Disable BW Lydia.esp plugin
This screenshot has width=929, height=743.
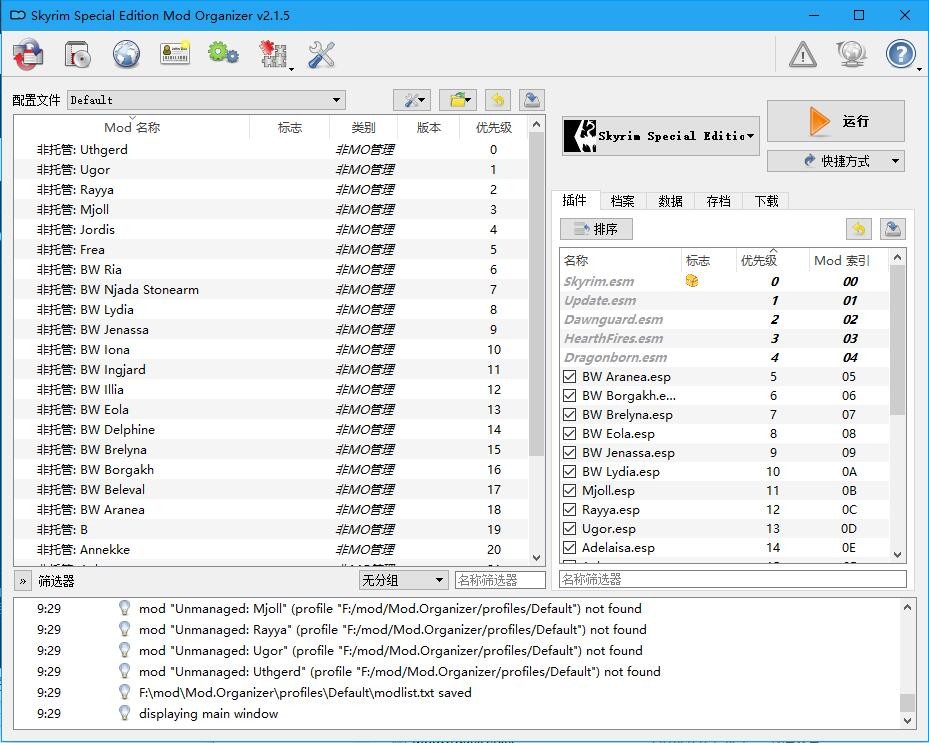click(569, 471)
